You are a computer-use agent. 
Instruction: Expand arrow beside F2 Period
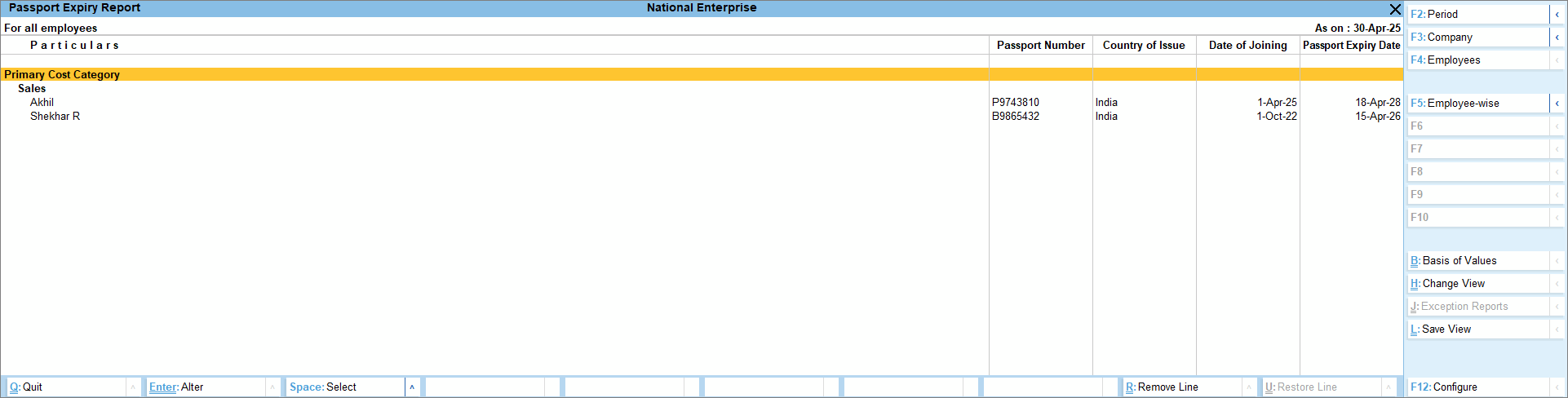(x=1557, y=15)
